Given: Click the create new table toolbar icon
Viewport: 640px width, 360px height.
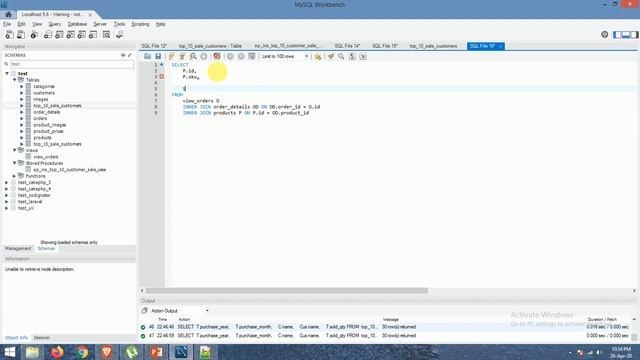Looking at the screenshot, I should [59, 35].
